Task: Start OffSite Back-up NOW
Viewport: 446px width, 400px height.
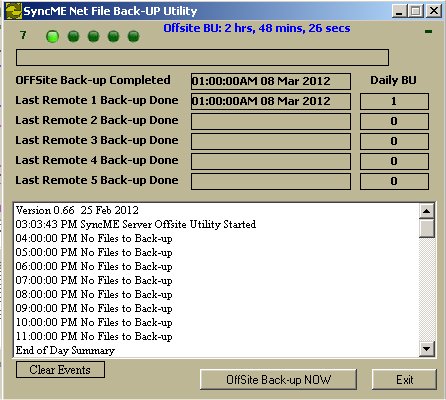Action: (278, 379)
